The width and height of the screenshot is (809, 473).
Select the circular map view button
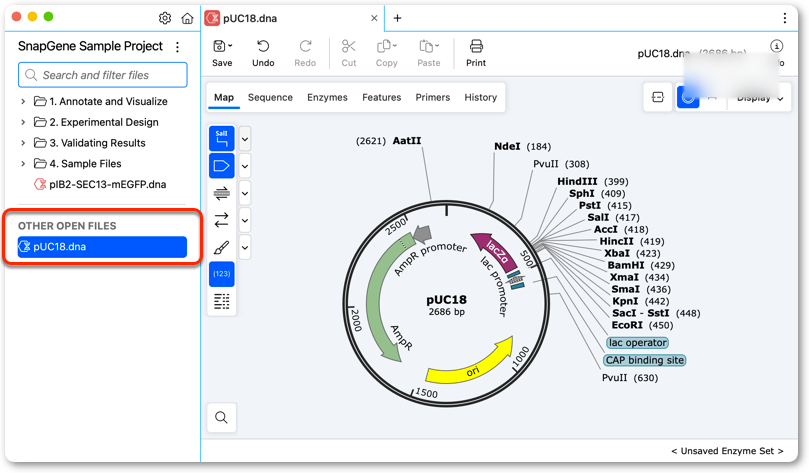point(688,97)
